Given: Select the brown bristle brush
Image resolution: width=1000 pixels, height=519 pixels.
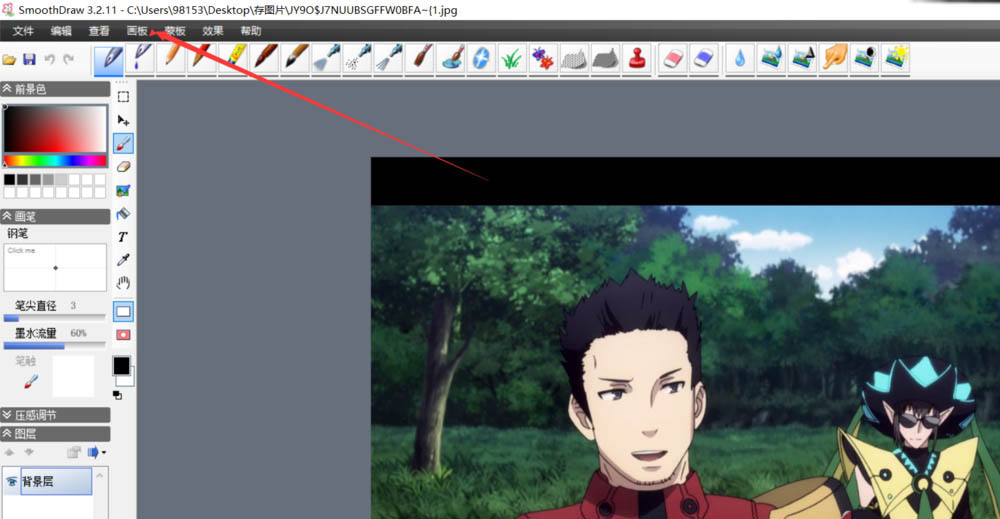Looking at the screenshot, I should tap(265, 59).
